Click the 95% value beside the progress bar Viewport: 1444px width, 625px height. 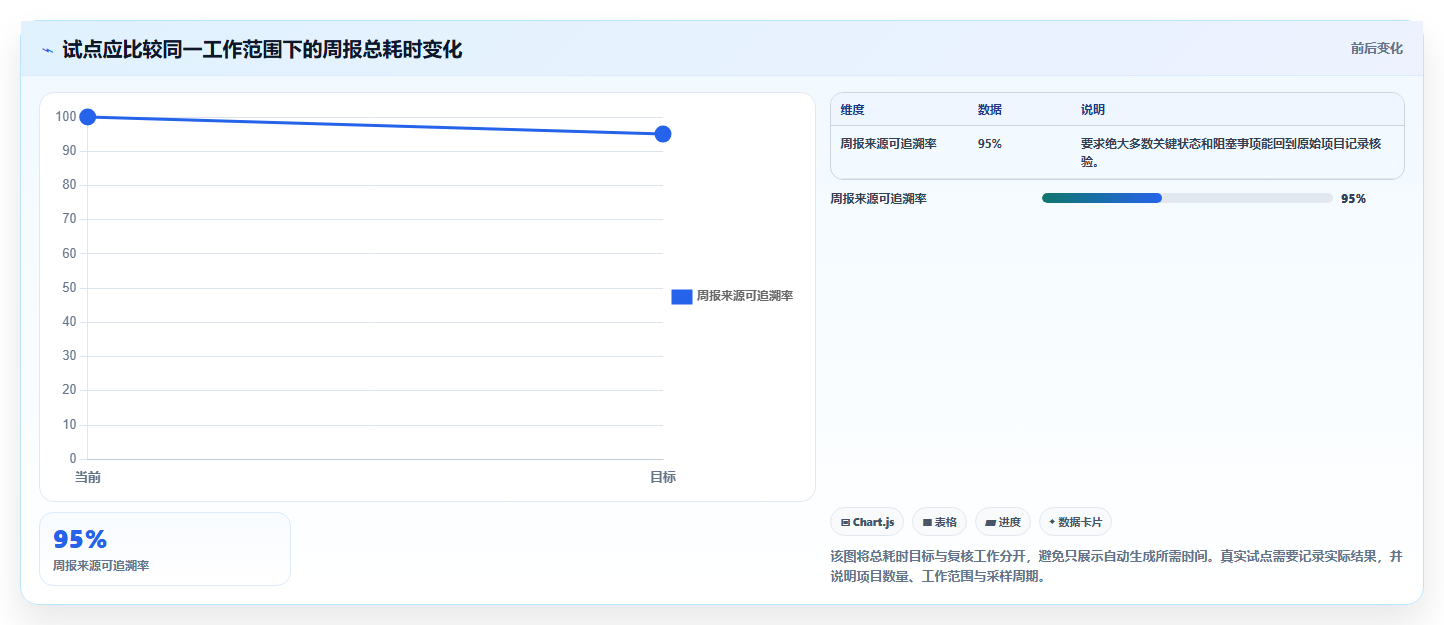[x=1353, y=199]
